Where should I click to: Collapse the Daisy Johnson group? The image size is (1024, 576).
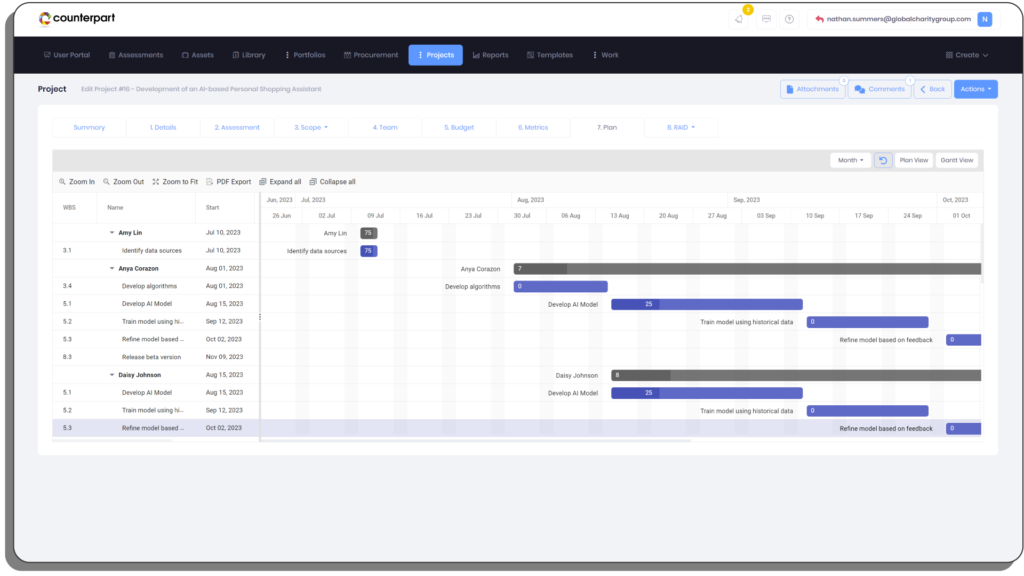[x=112, y=375]
